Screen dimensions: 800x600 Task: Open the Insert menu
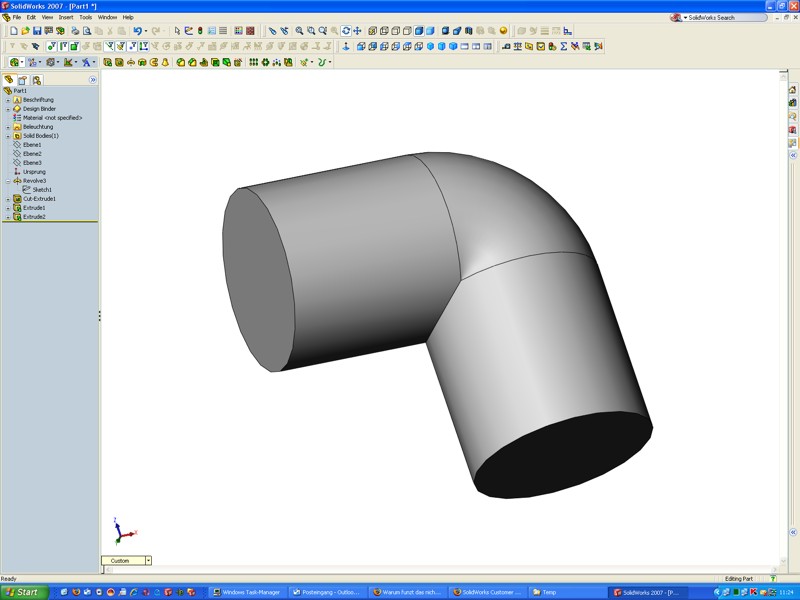pos(65,17)
